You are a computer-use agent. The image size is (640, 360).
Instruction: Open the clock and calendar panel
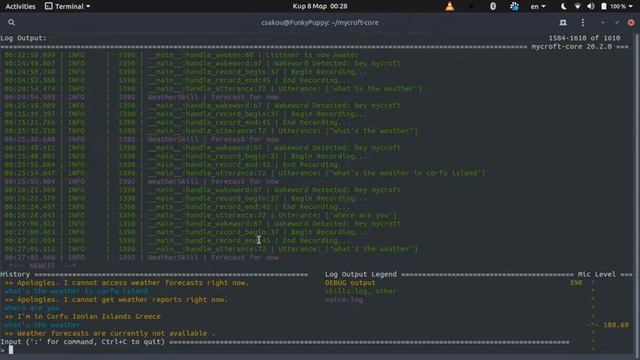point(320,6)
